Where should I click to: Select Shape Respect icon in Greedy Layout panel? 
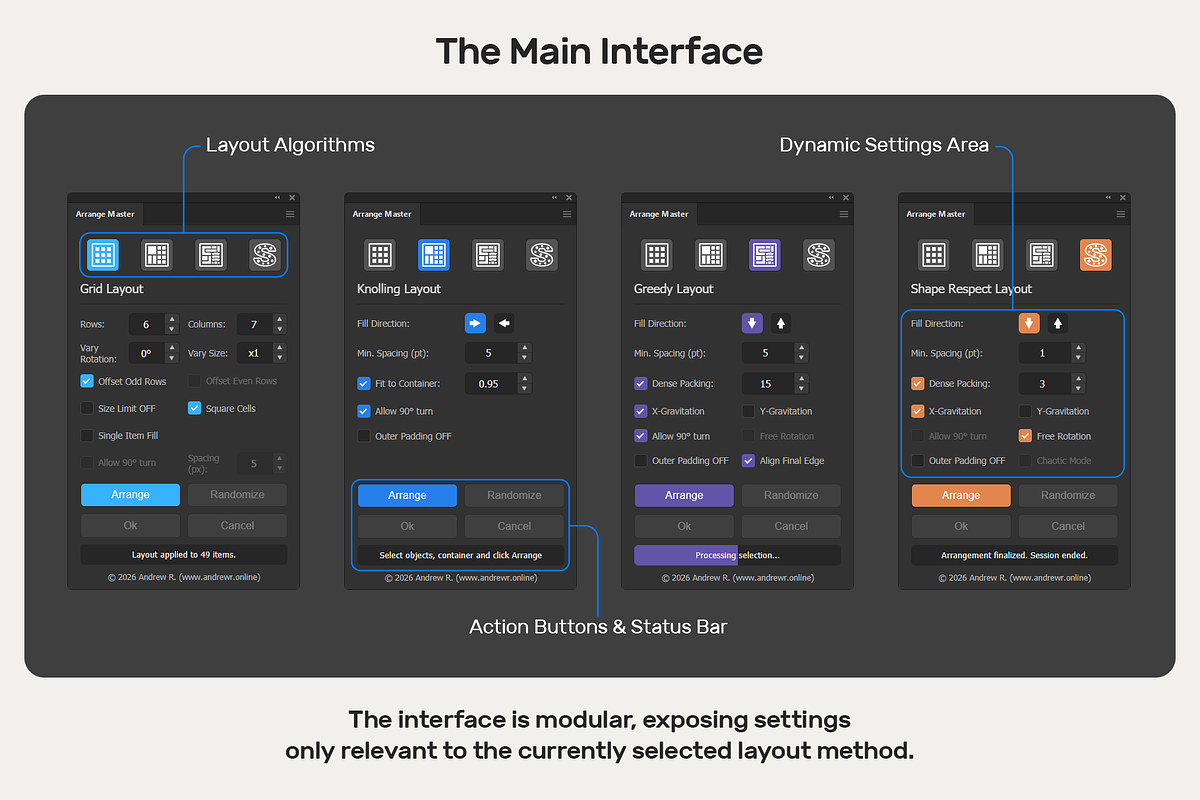[x=819, y=255]
